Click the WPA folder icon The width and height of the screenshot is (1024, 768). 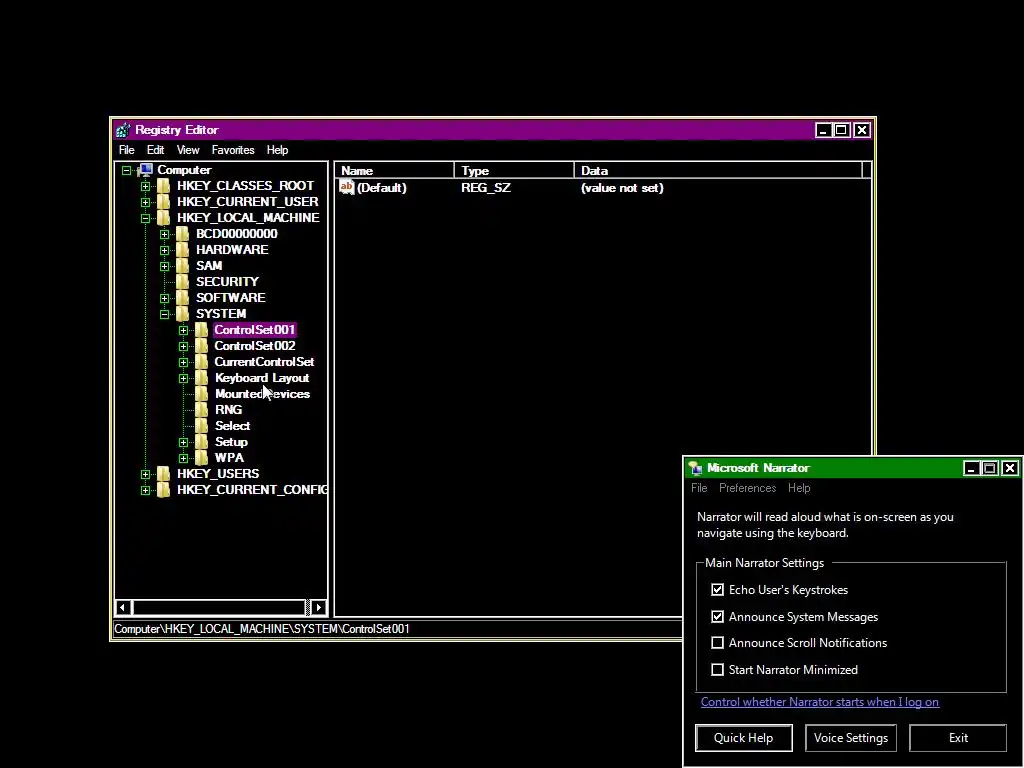[202, 458]
